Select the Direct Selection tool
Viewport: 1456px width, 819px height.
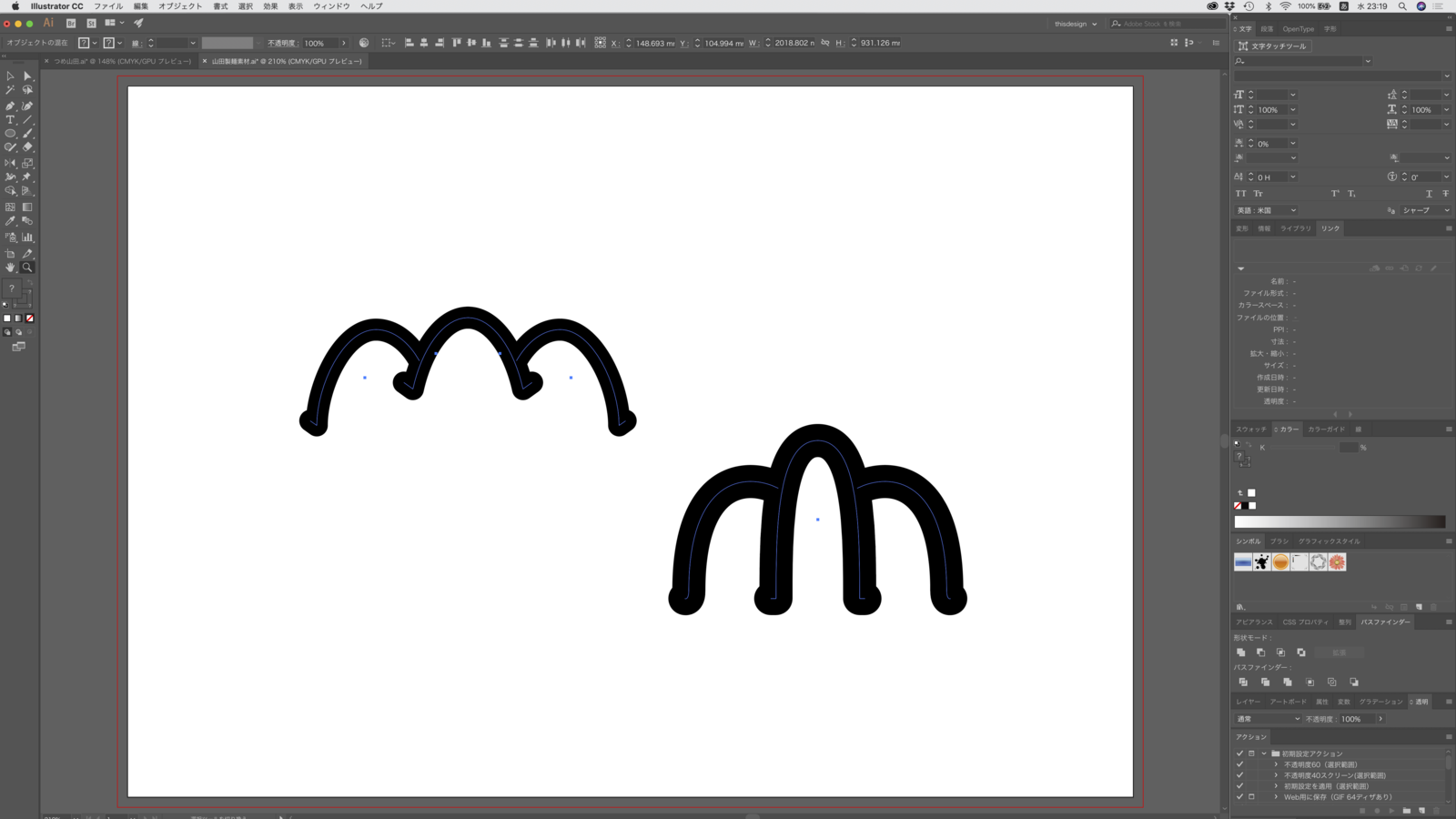coord(27,76)
